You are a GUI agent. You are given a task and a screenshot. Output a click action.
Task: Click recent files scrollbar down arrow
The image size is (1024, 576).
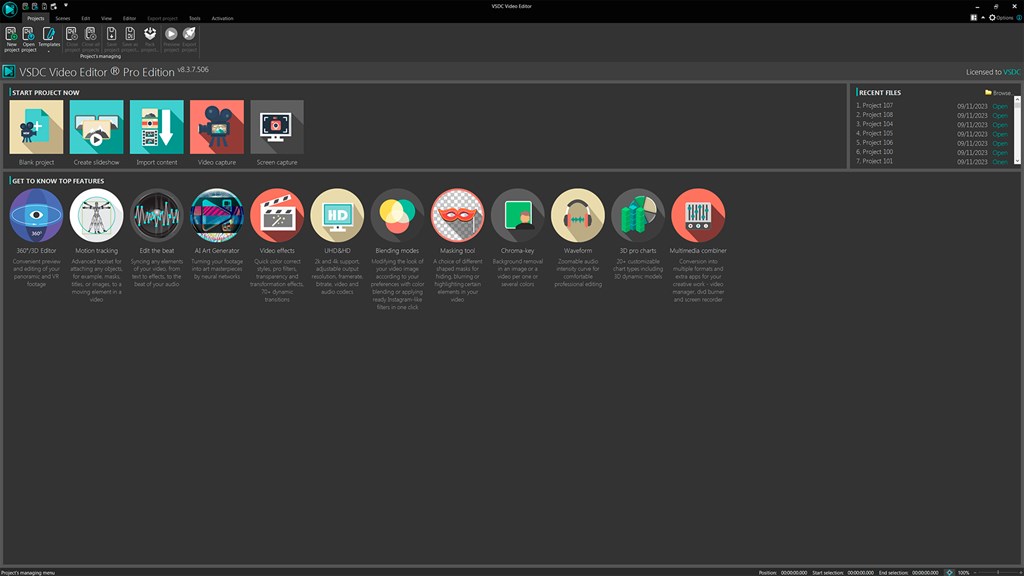pos(1017,161)
